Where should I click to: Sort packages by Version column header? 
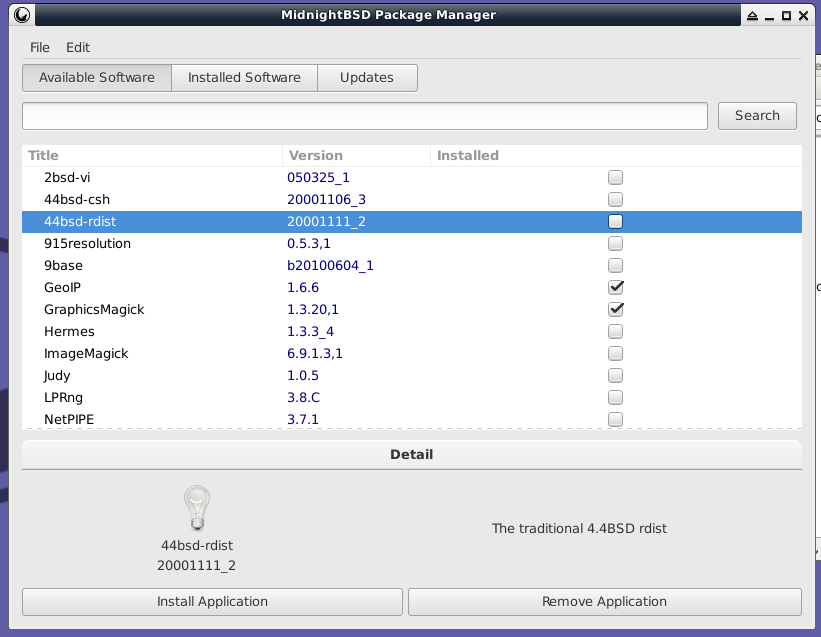point(356,155)
